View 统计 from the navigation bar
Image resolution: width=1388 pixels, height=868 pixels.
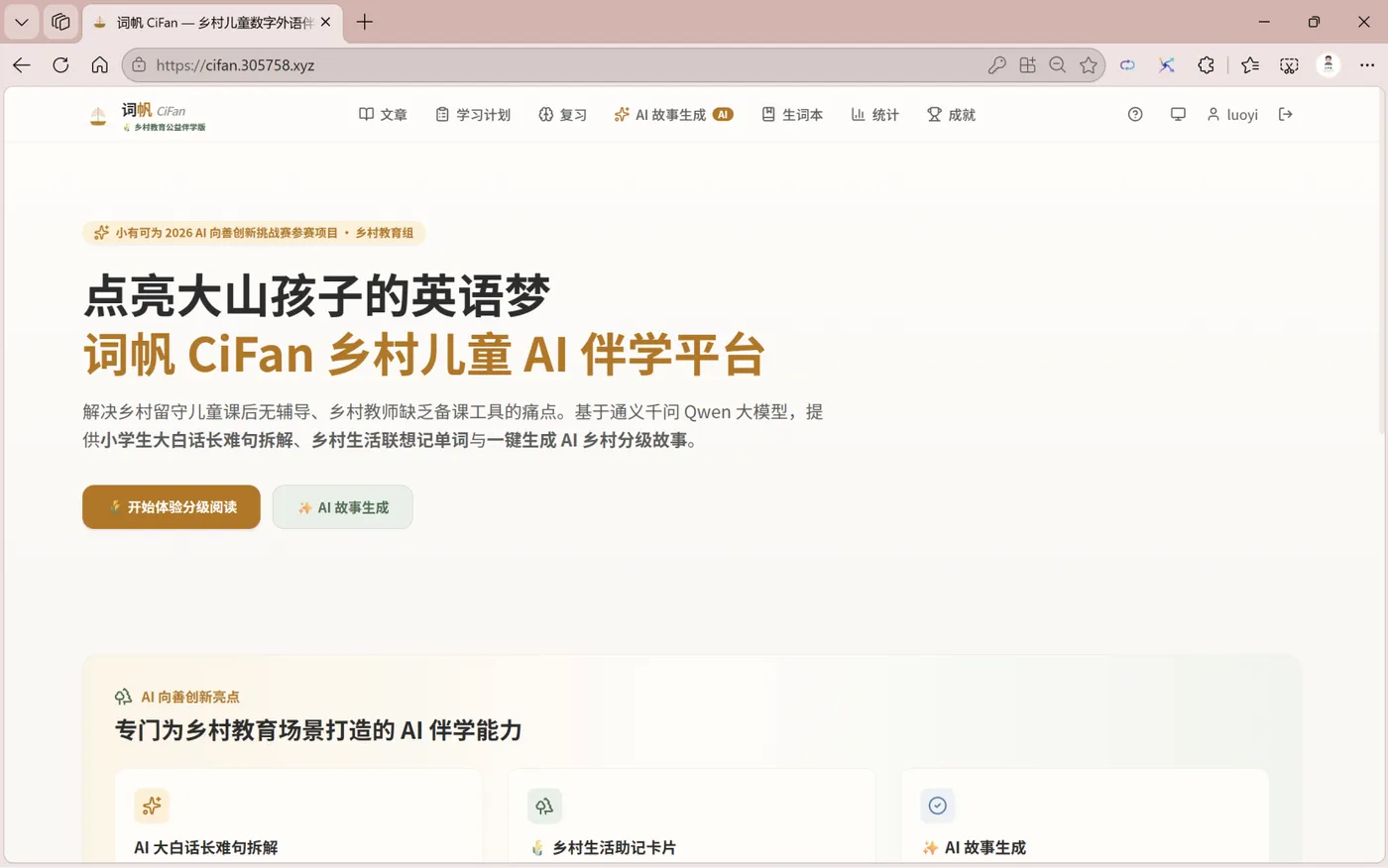click(874, 115)
